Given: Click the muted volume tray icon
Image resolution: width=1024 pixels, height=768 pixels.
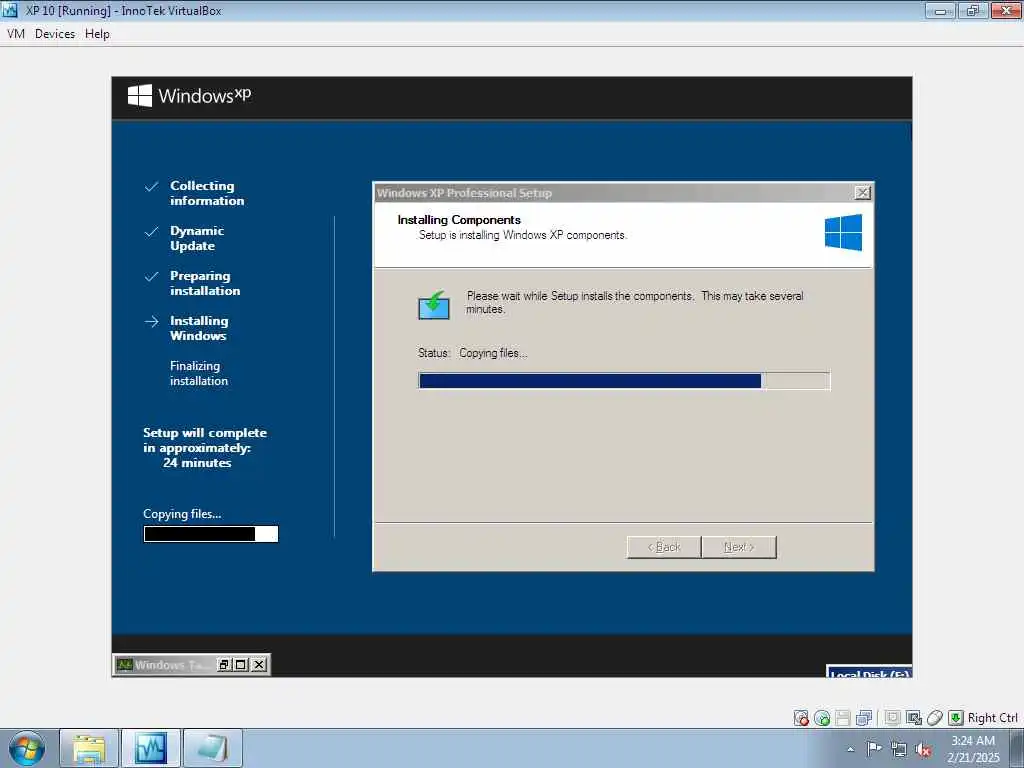Looking at the screenshot, I should 923,750.
